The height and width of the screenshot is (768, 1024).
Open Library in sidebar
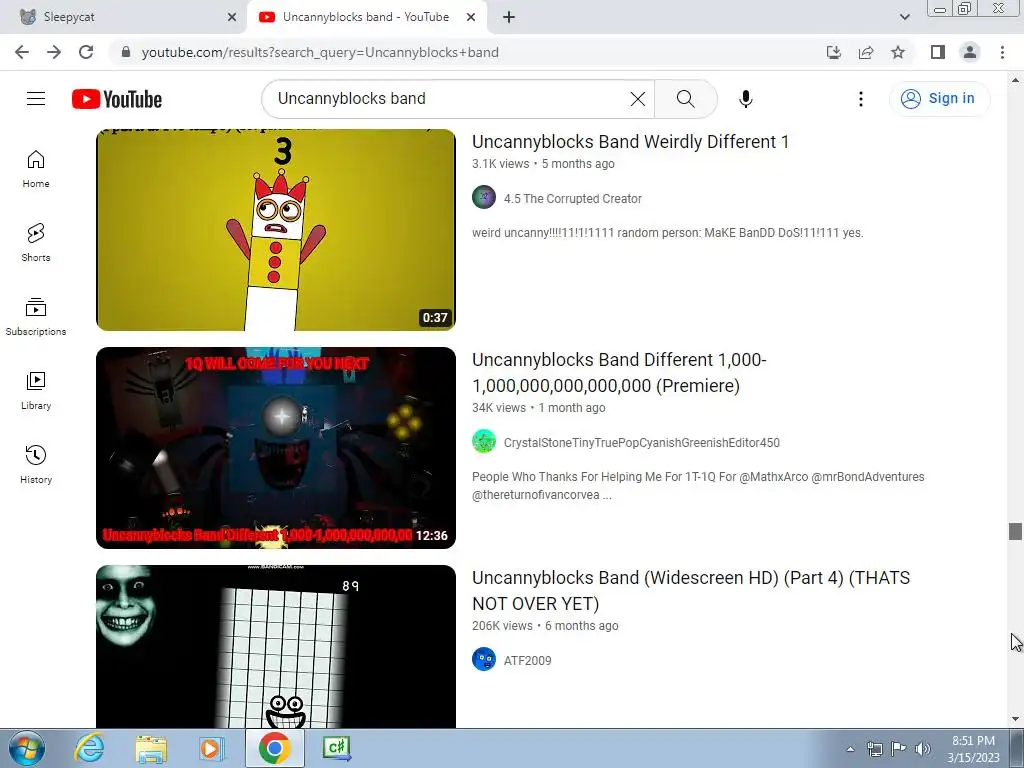tap(36, 391)
